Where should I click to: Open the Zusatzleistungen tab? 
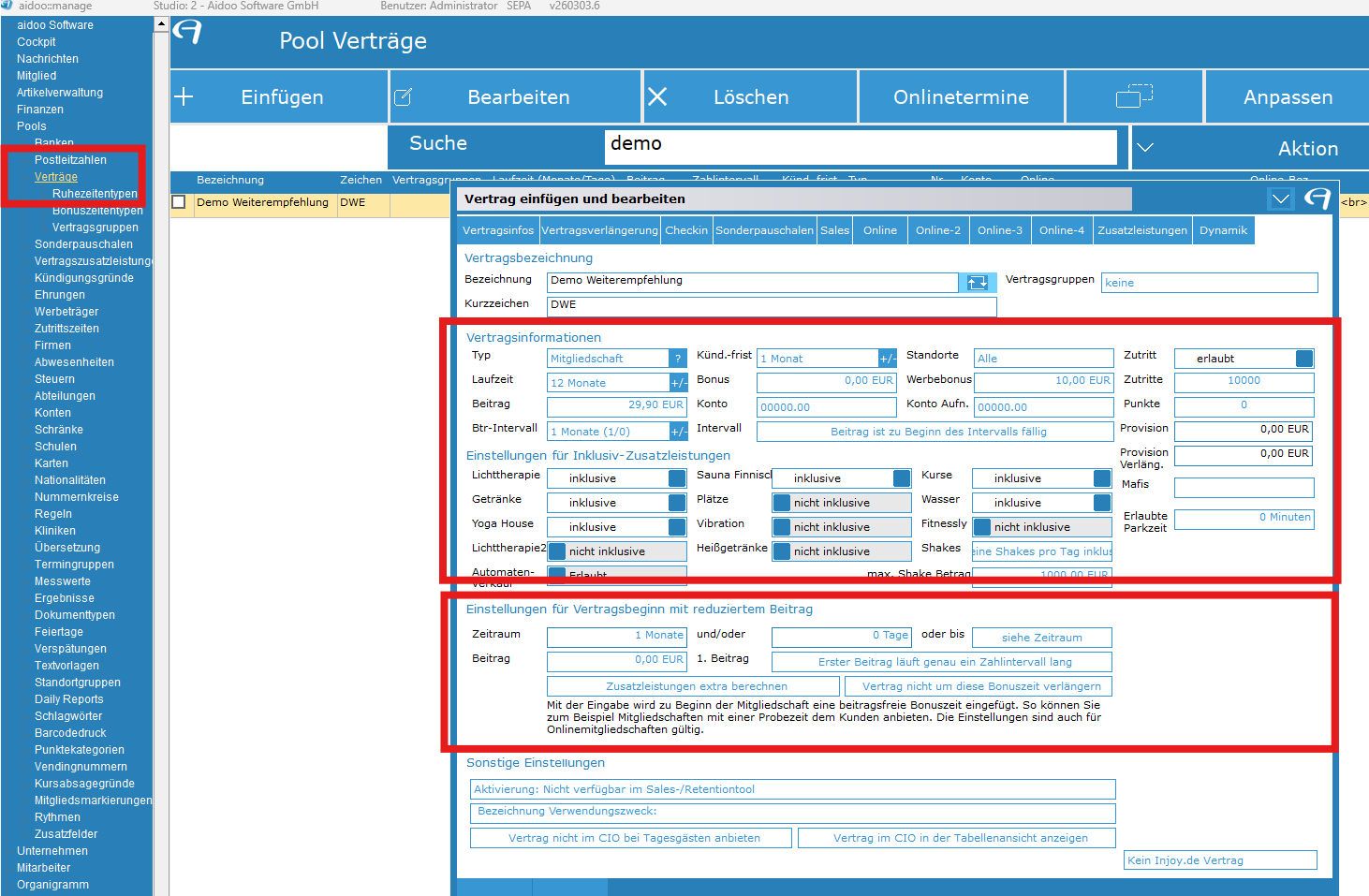1141,230
